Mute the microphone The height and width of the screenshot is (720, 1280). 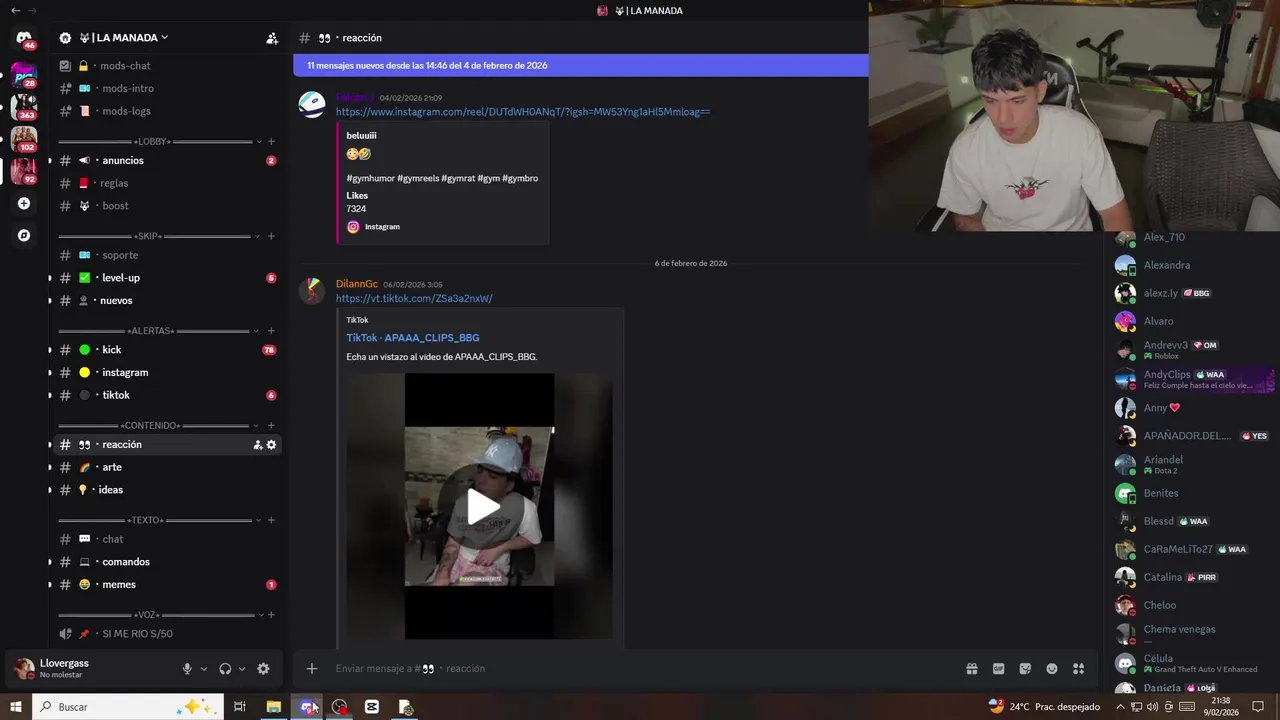point(187,669)
